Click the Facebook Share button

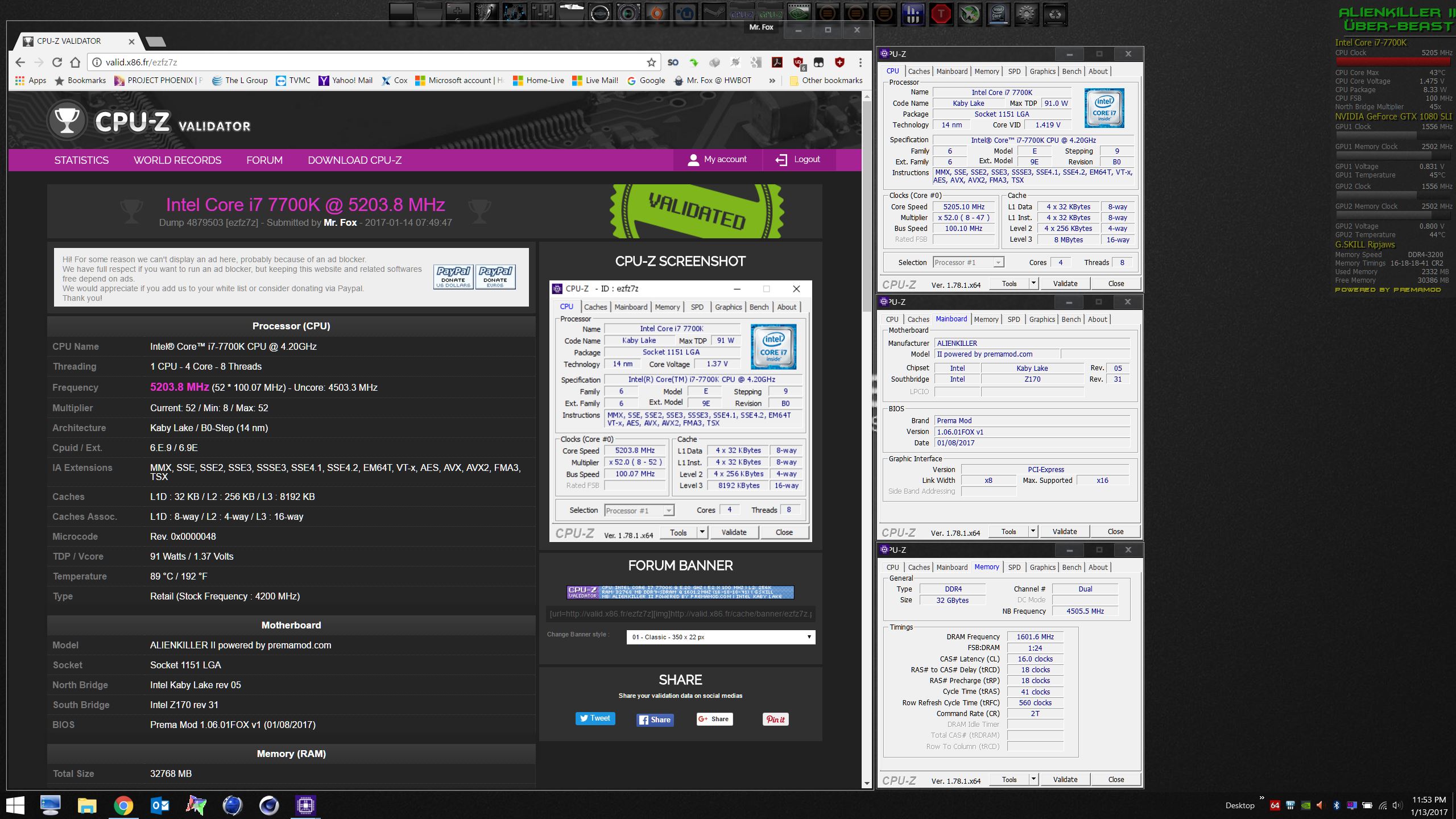click(655, 719)
